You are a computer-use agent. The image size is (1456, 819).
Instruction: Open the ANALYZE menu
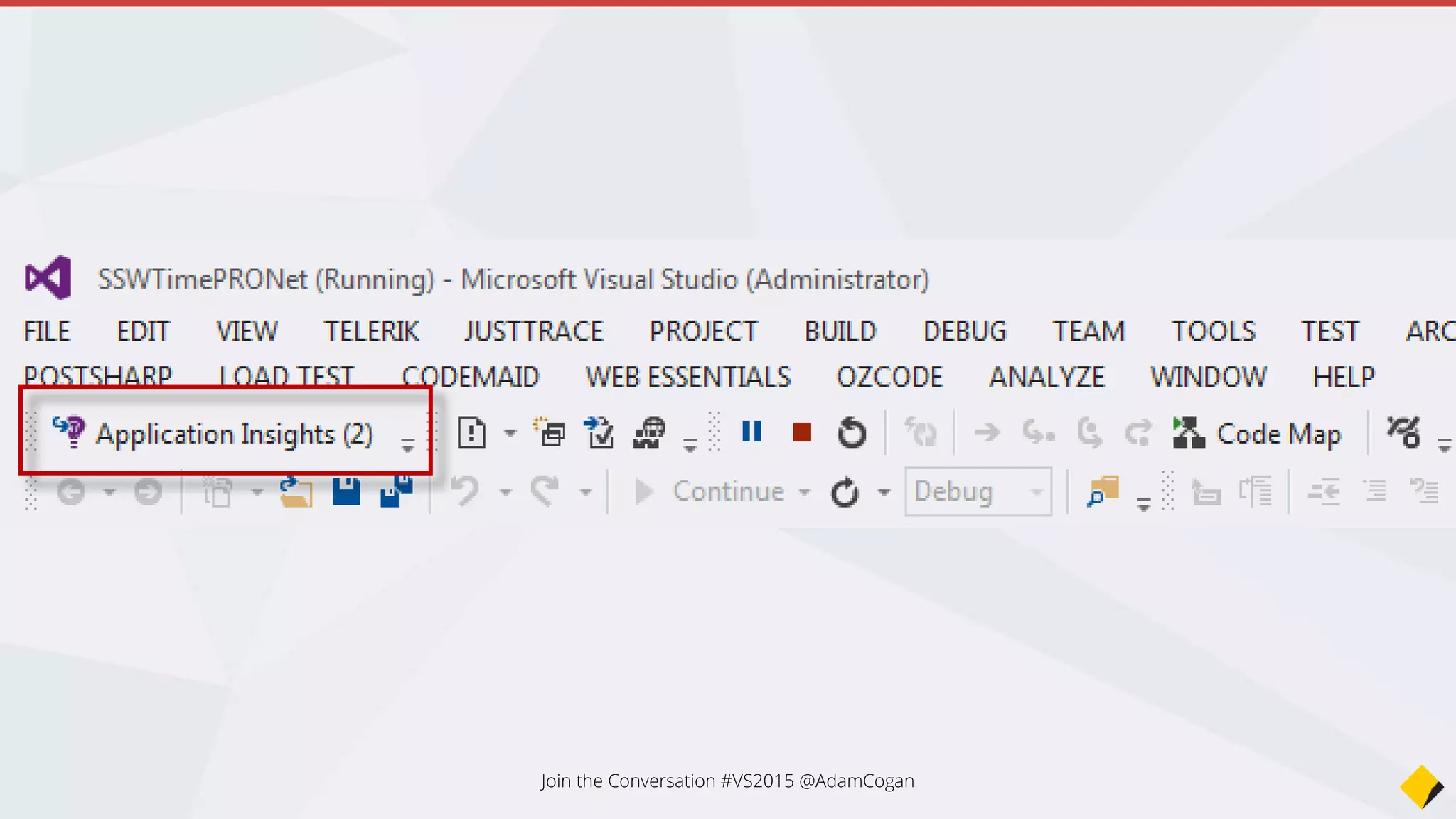coord(1046,376)
